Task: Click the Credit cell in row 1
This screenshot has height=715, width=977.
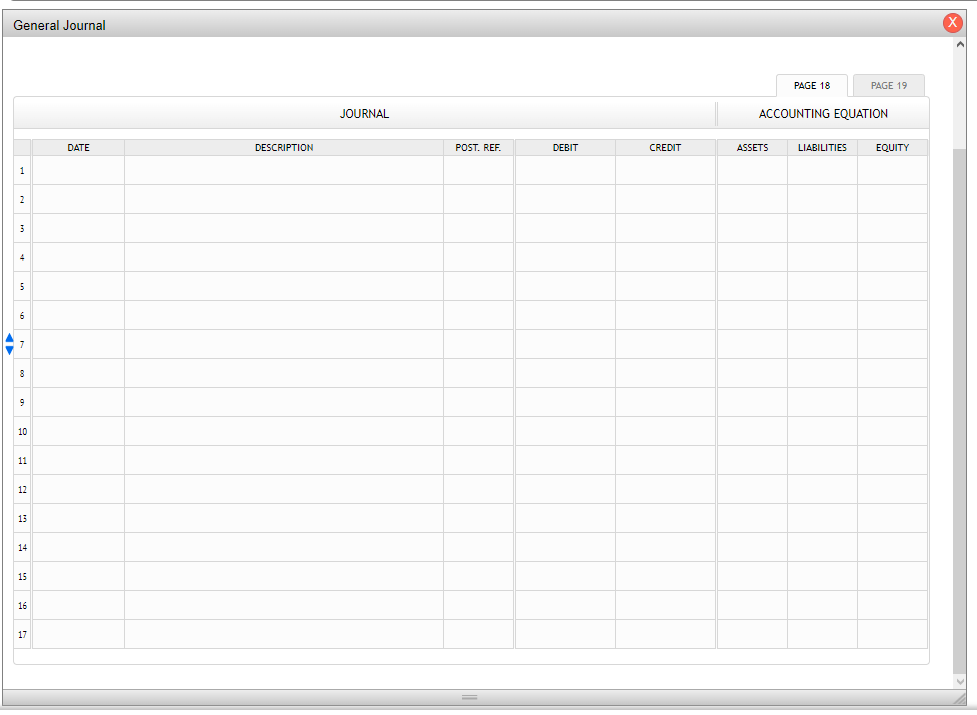Action: click(665, 170)
